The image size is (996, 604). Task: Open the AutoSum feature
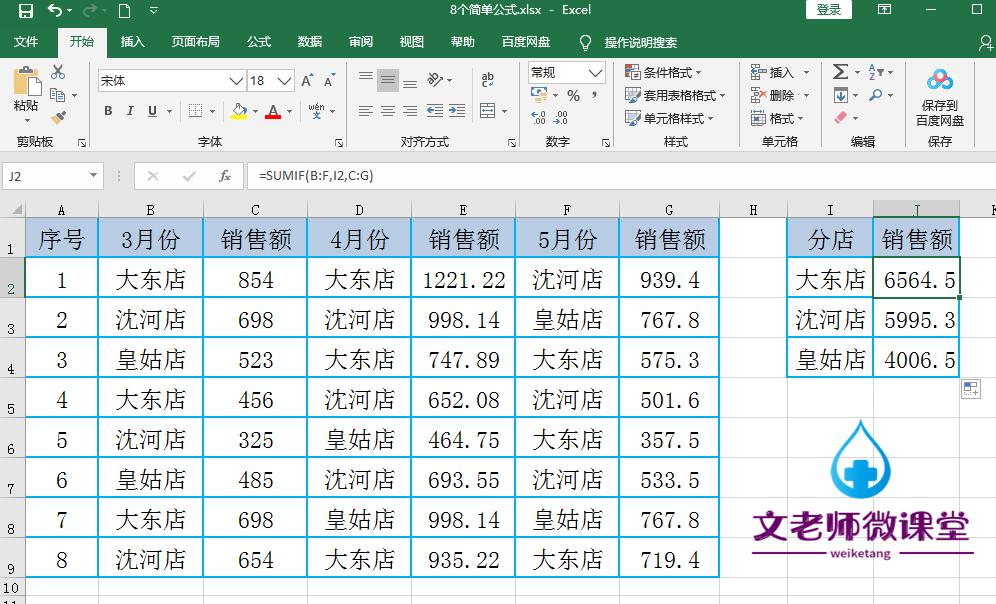[x=841, y=72]
